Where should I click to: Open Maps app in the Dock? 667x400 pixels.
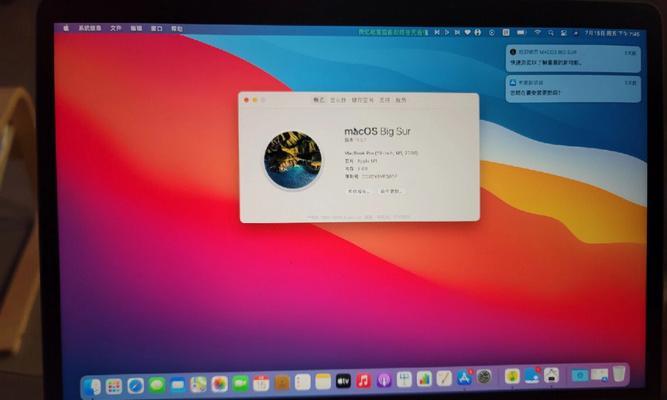coord(198,385)
